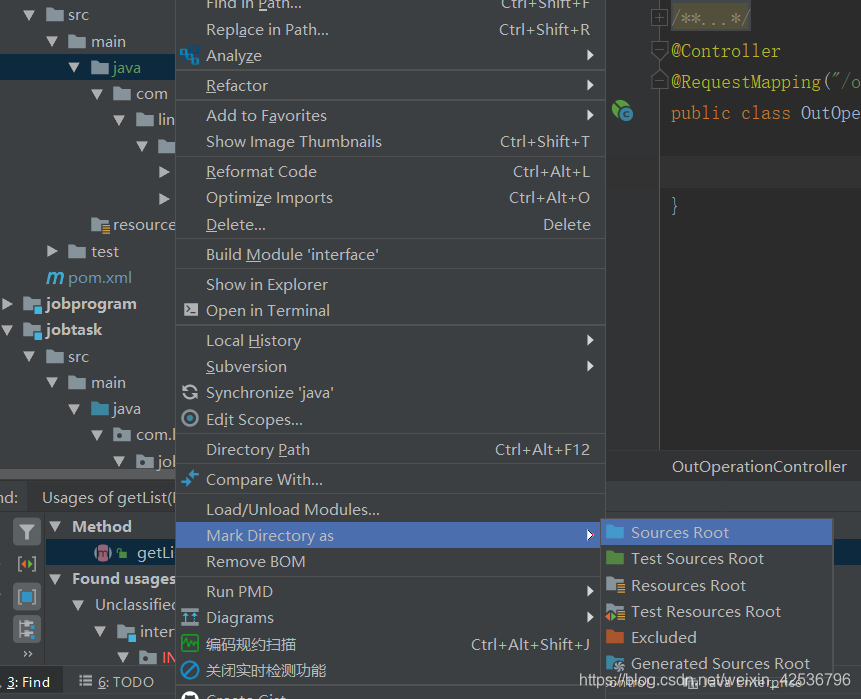The height and width of the screenshot is (699, 861).
Task: Select Load/Unload Modules...
Action: [x=390, y=509]
